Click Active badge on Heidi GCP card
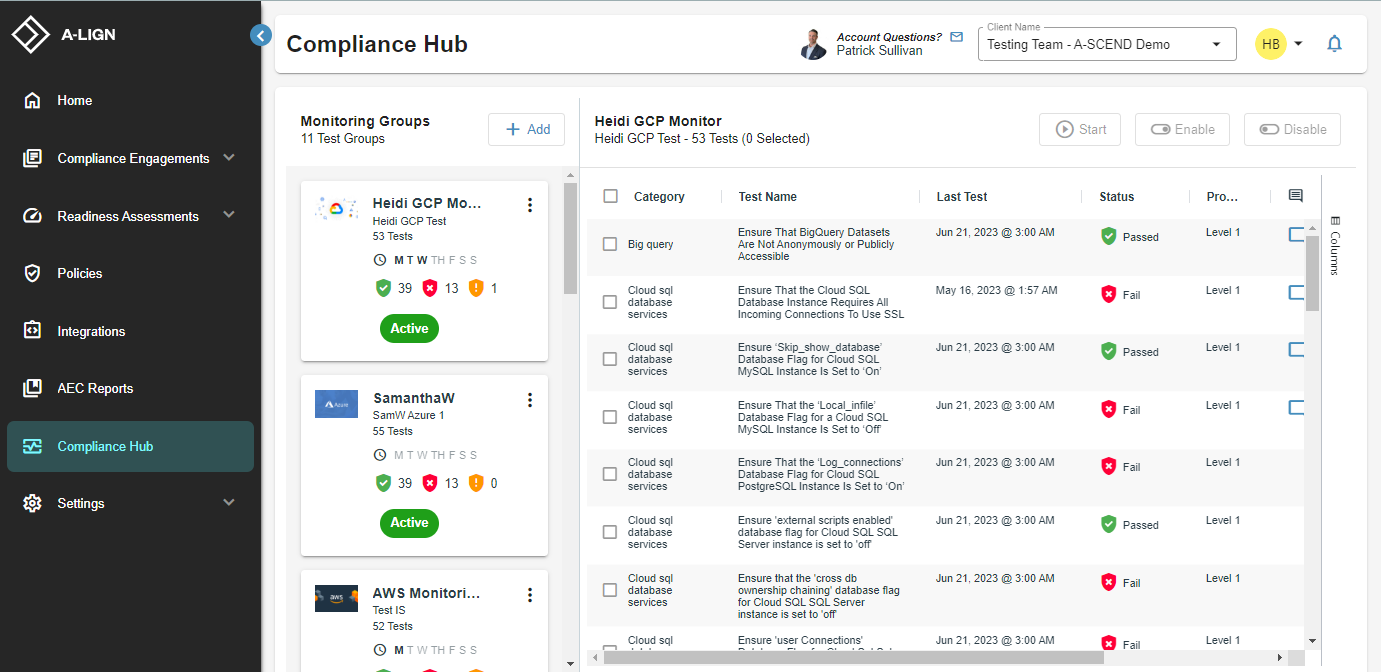This screenshot has width=1381, height=672. point(409,328)
